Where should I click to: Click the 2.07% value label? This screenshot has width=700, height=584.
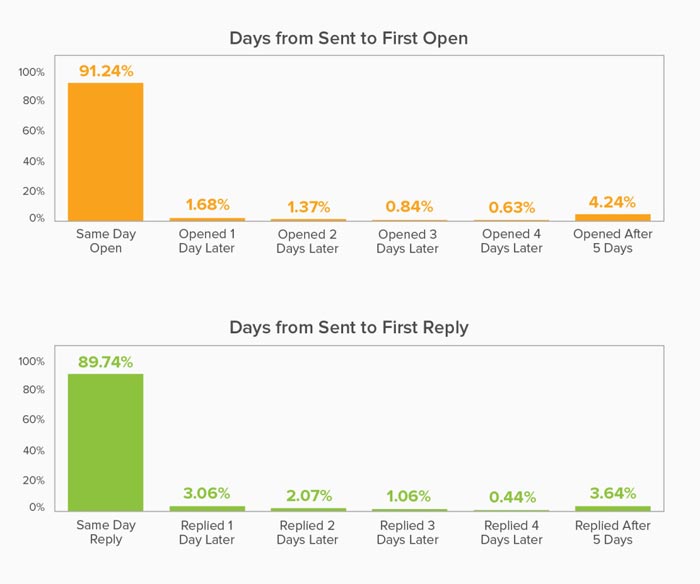coord(308,495)
